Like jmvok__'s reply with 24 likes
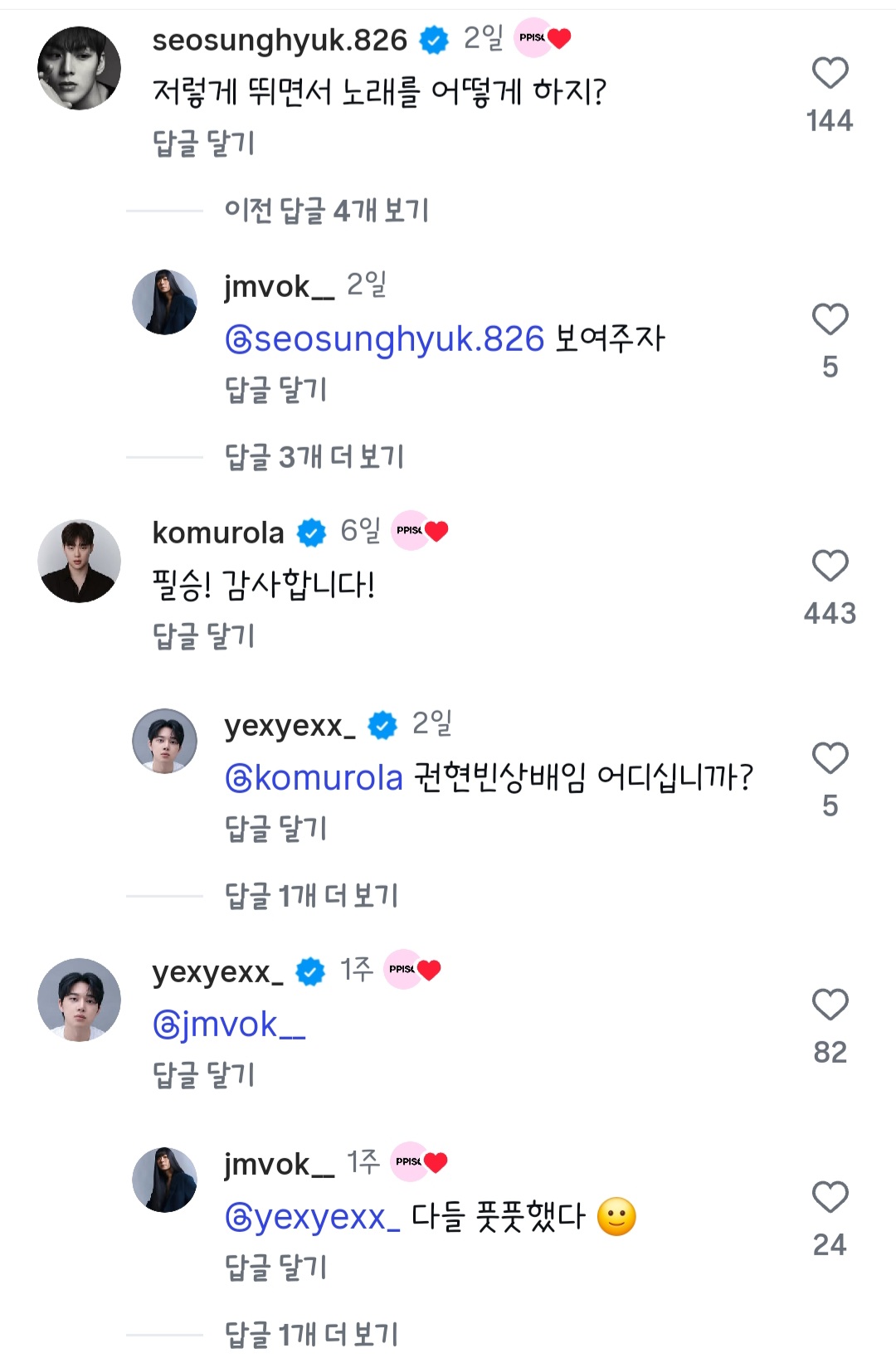Screen dimensions: 896x1363 [x=830, y=1198]
